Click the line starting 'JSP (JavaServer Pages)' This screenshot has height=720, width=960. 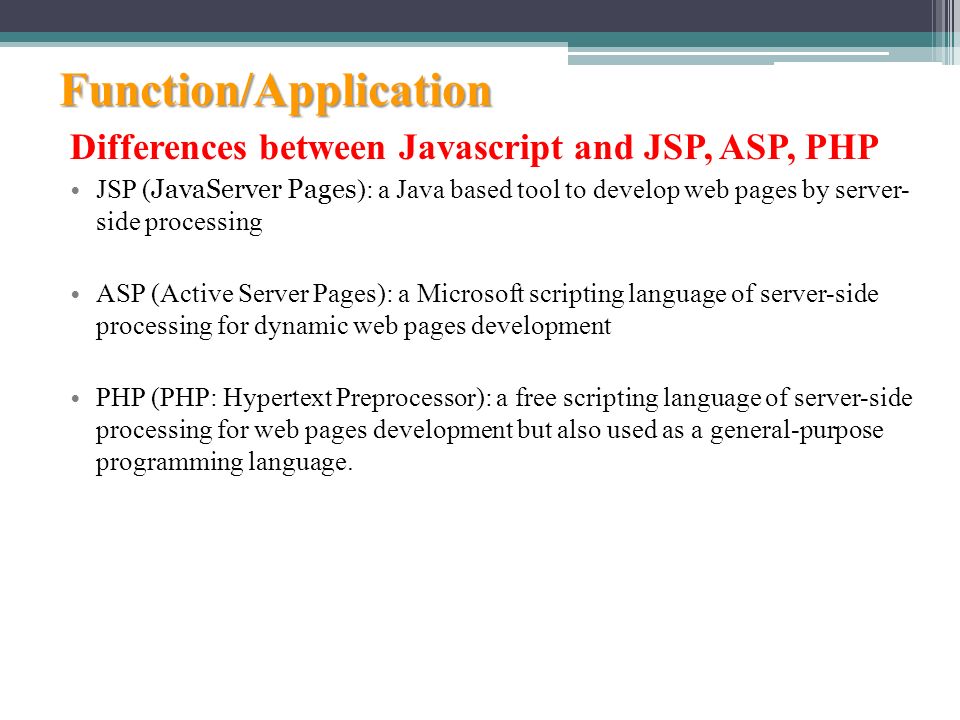(503, 190)
